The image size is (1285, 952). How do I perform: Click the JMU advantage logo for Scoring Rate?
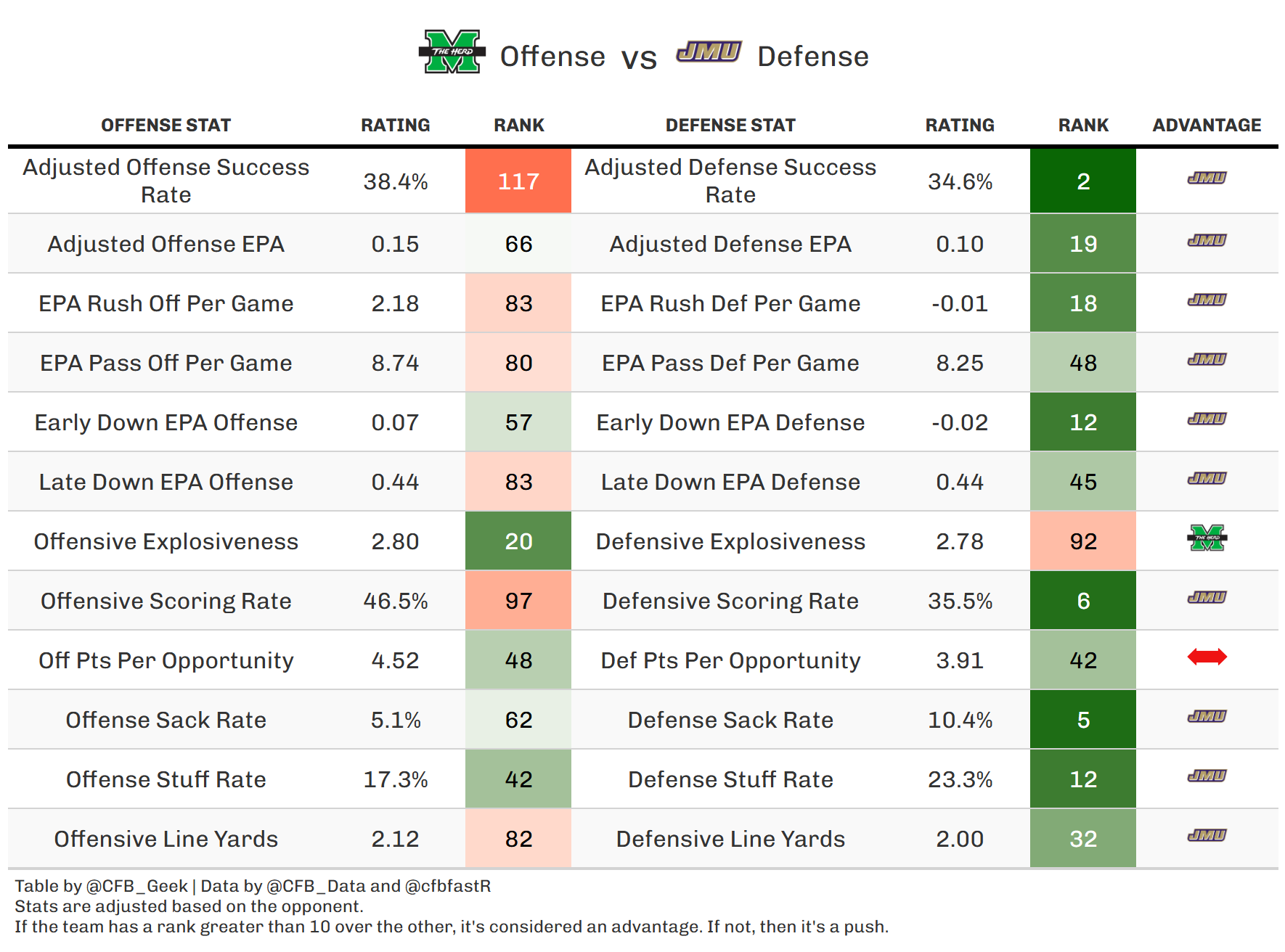click(x=1207, y=598)
